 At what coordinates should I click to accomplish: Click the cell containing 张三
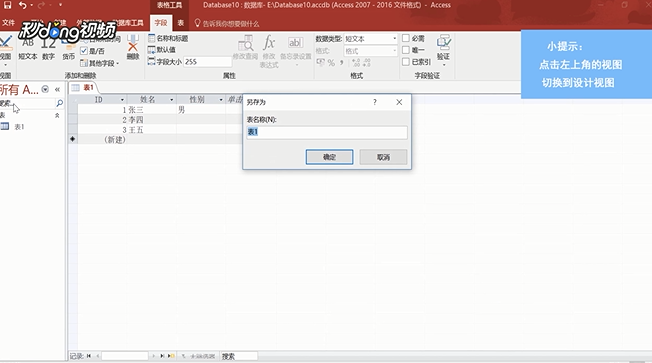point(151,110)
